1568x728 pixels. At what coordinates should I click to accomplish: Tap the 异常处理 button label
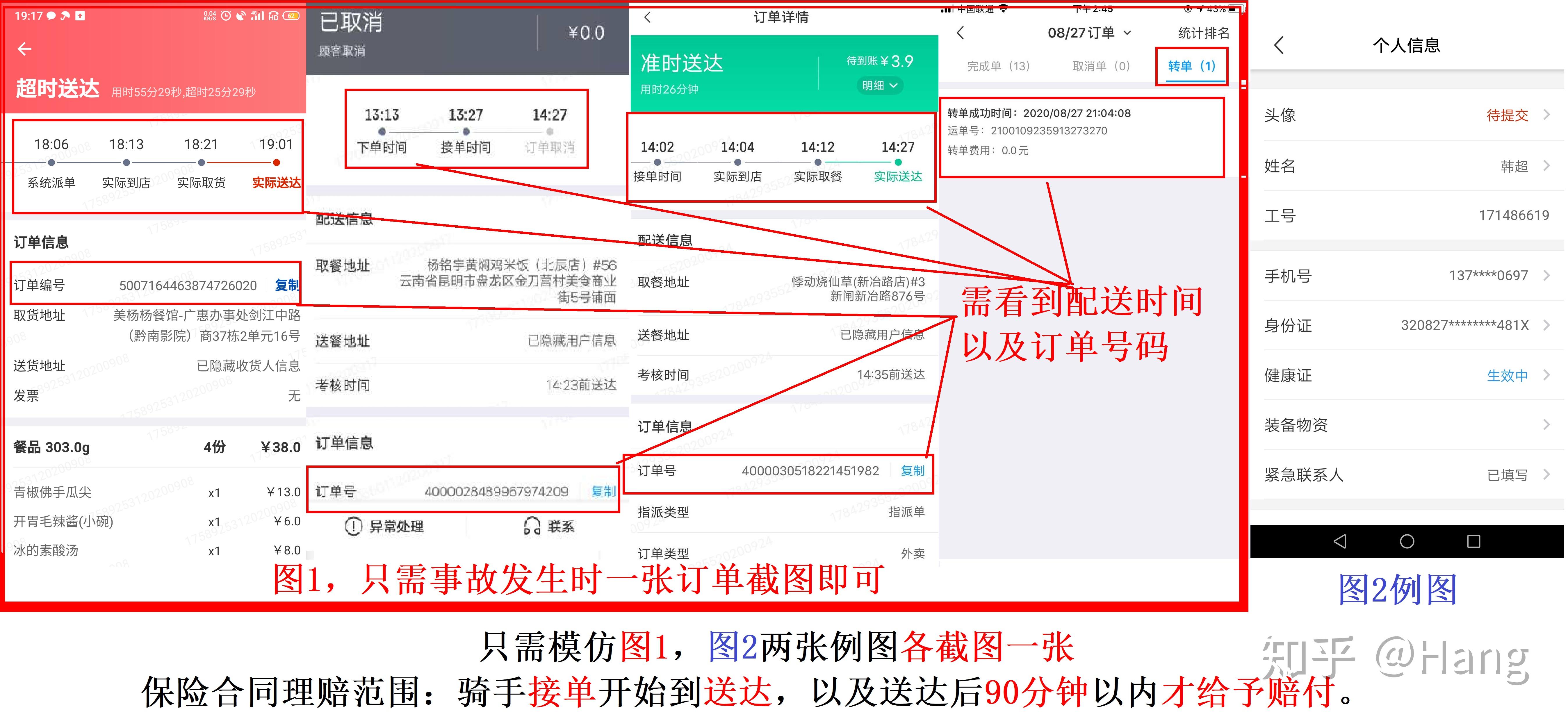[396, 527]
